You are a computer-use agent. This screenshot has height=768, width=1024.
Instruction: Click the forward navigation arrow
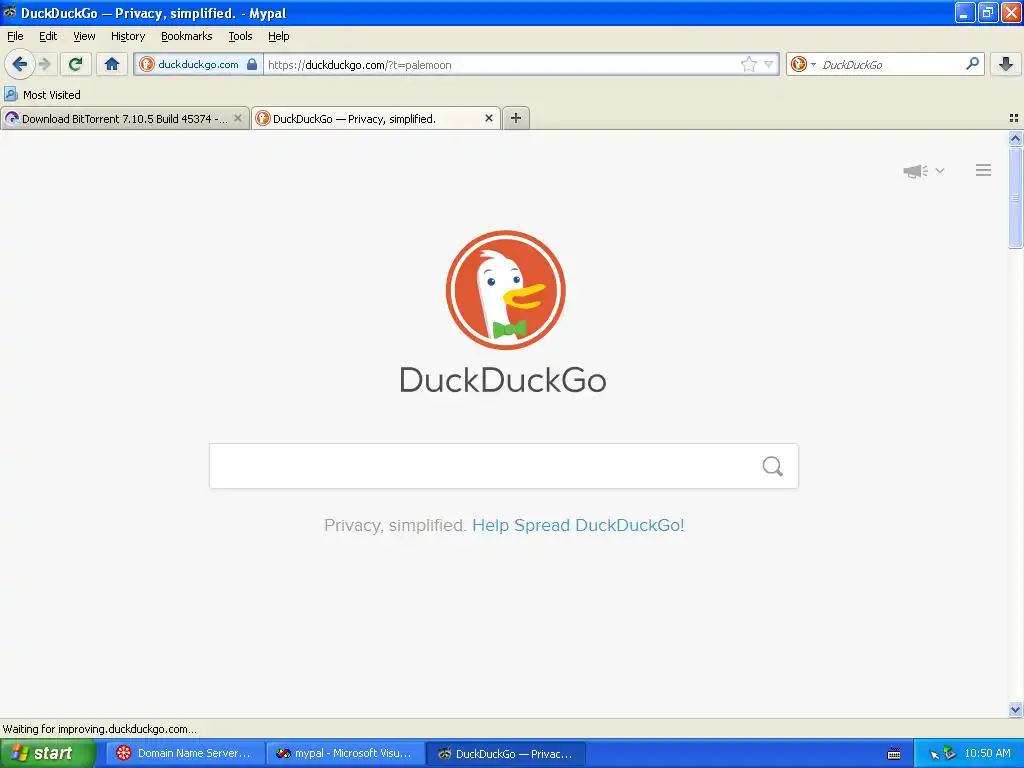[x=44, y=64]
